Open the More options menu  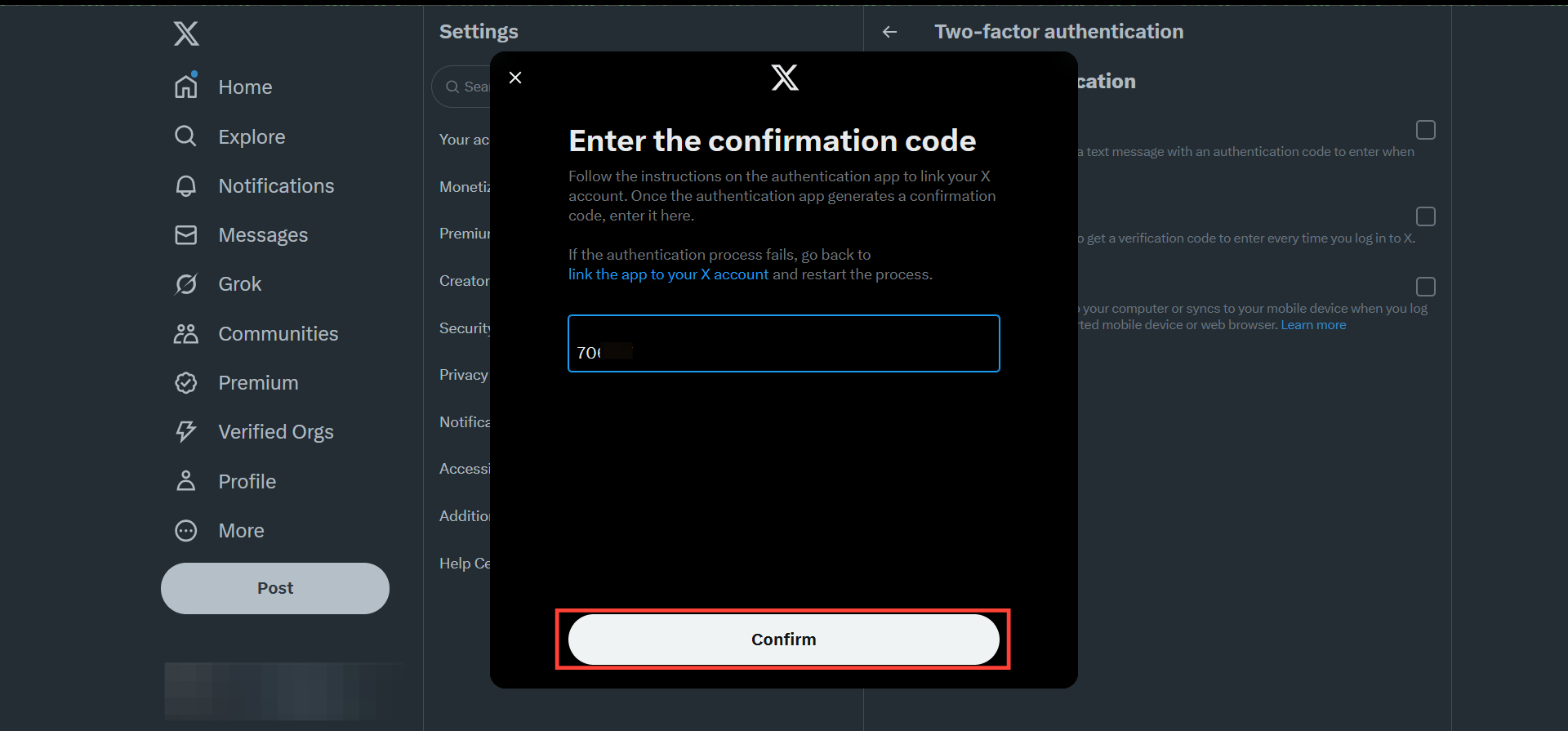tap(186, 530)
